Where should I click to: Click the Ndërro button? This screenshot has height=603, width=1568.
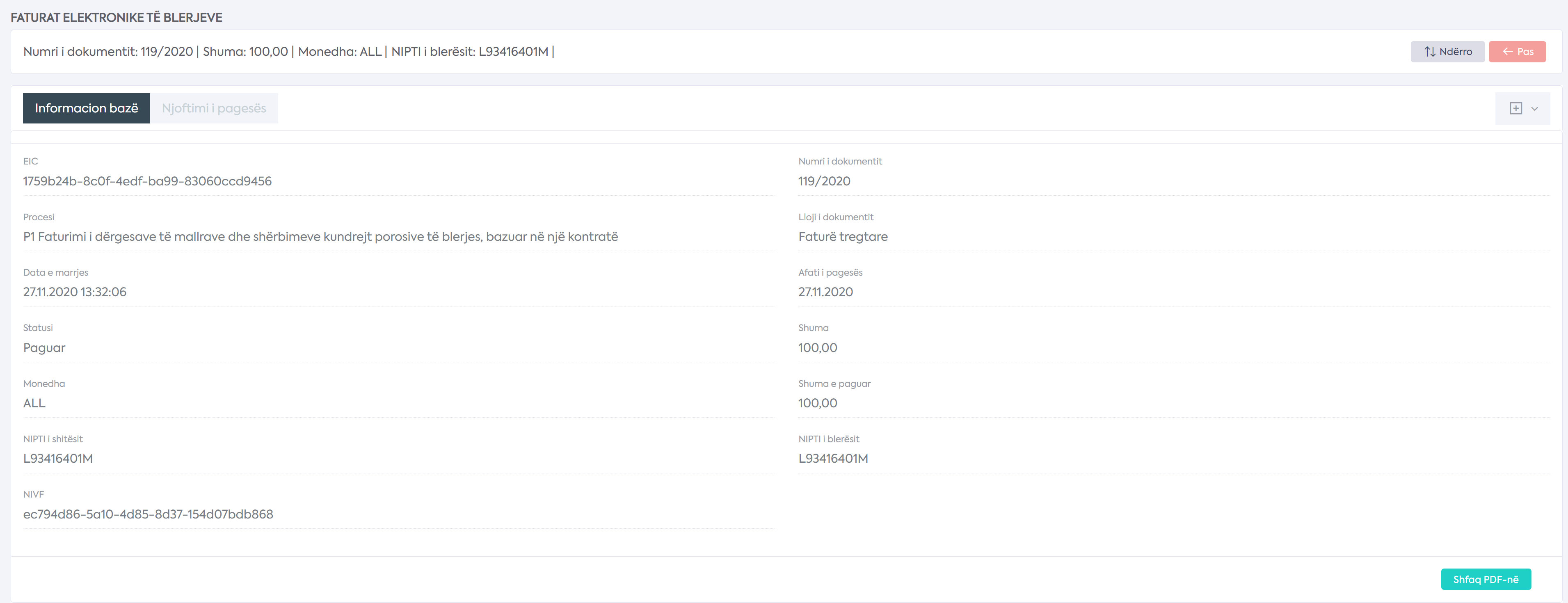[1447, 52]
